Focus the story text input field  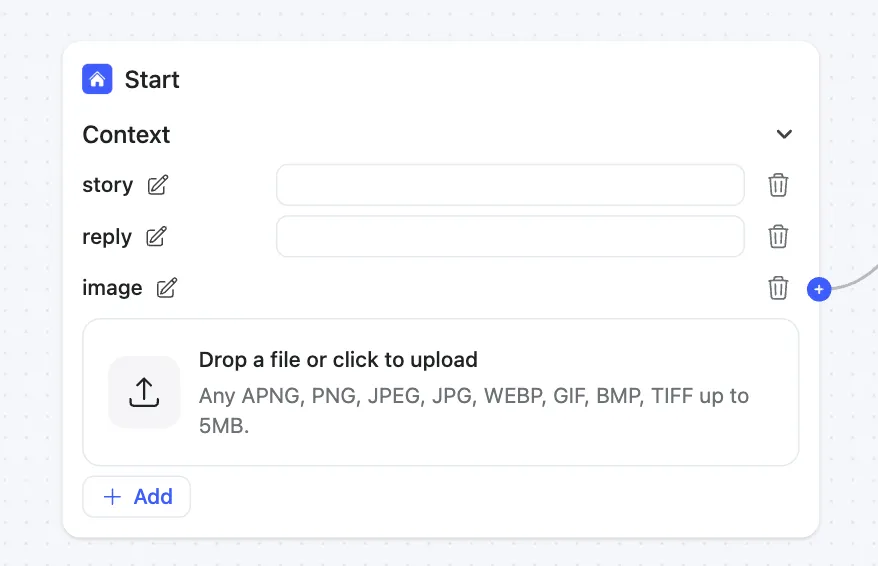click(510, 185)
